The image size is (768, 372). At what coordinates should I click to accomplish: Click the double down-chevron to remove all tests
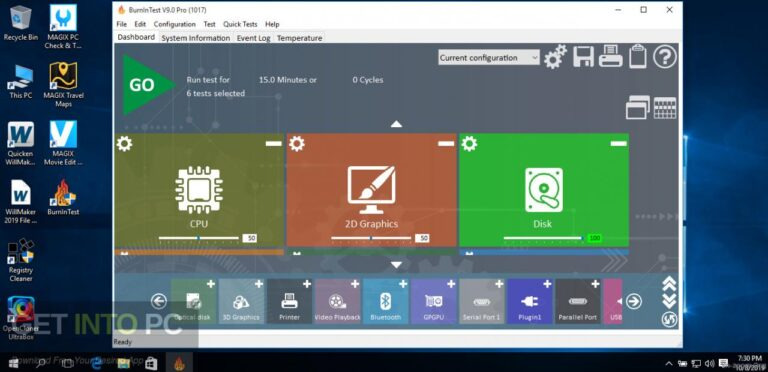pos(669,301)
